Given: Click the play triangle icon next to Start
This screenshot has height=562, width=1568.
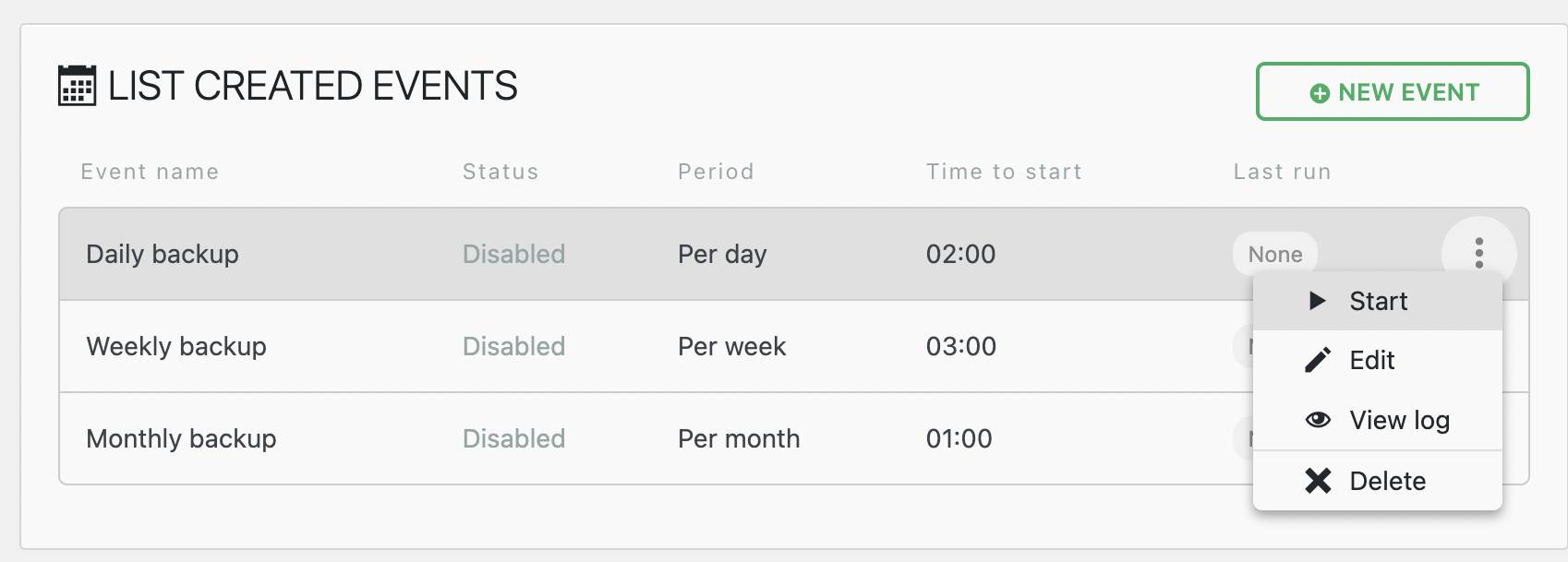Looking at the screenshot, I should click(1318, 301).
